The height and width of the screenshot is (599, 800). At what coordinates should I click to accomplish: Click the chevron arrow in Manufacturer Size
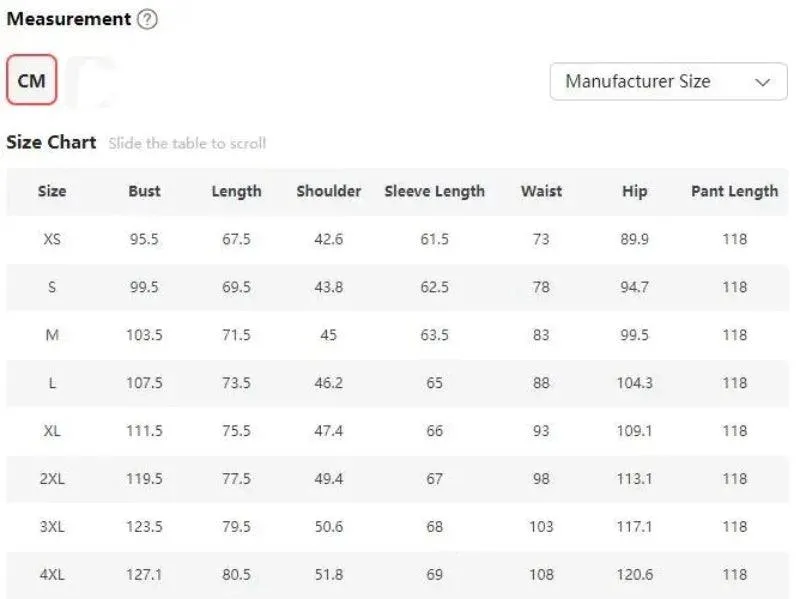tap(762, 82)
